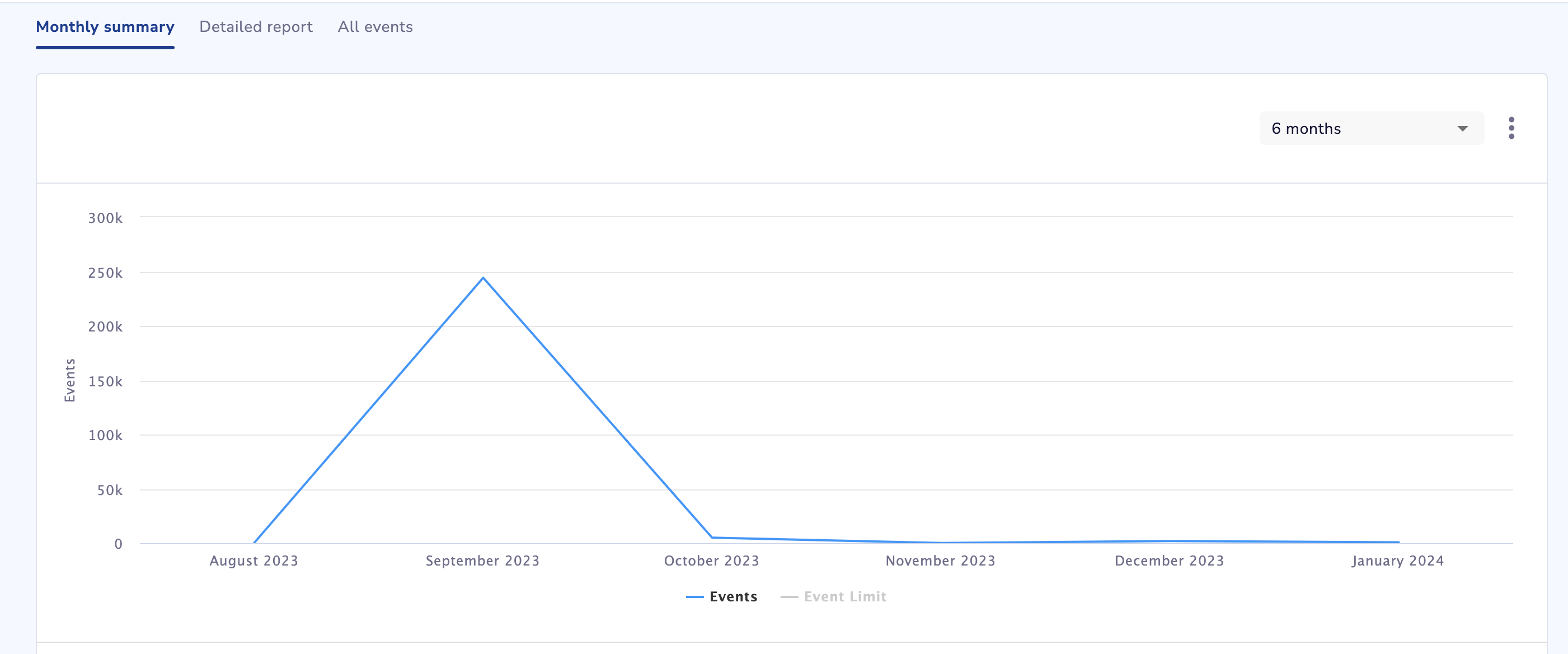Click the 300k y-axis value
The image size is (1568, 654).
(x=105, y=218)
